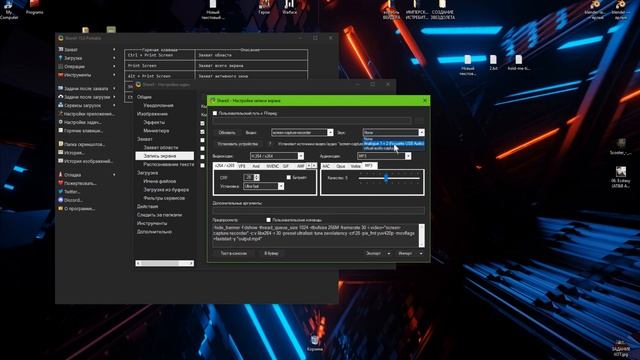Image resolution: width=640 pixels, height=360 pixels.
Task: Click the question mark help button
Action: point(270,144)
